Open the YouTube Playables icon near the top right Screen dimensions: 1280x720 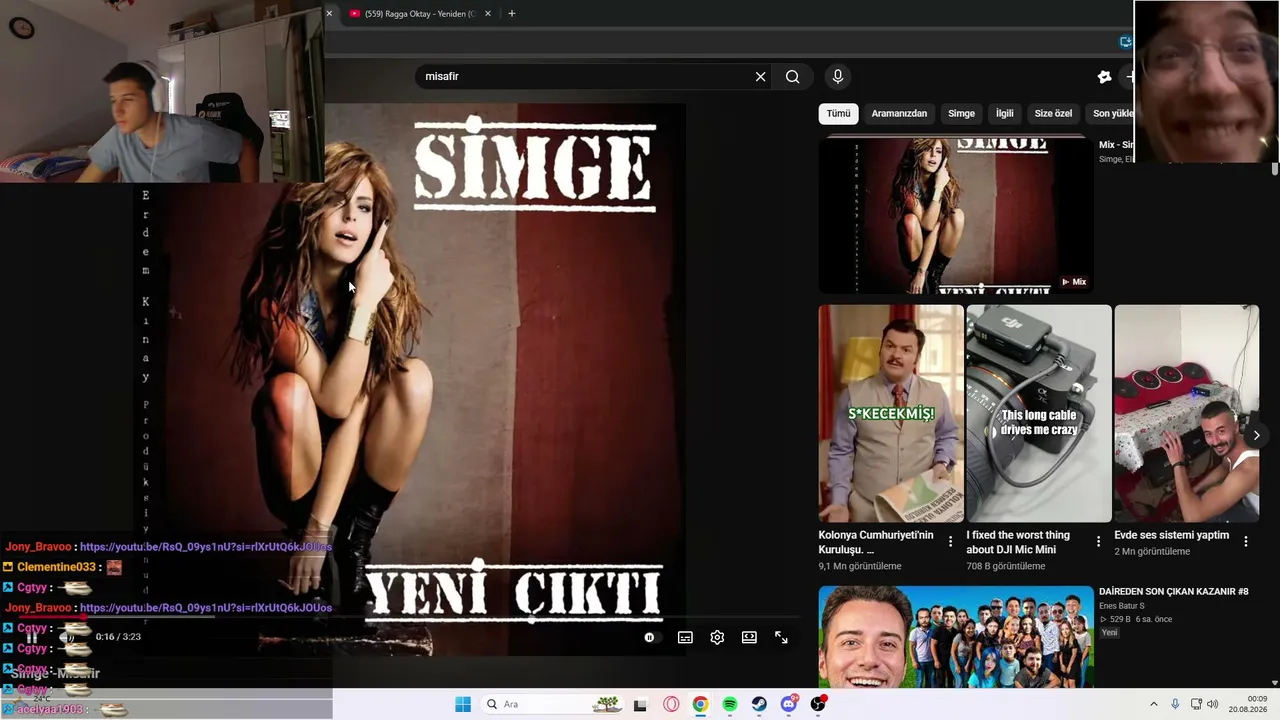(x=1104, y=77)
